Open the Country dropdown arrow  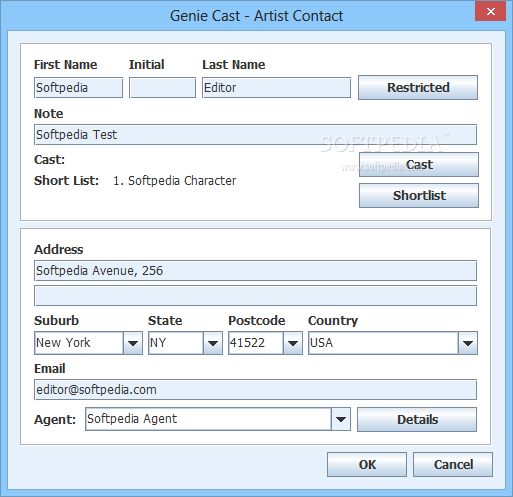point(468,343)
